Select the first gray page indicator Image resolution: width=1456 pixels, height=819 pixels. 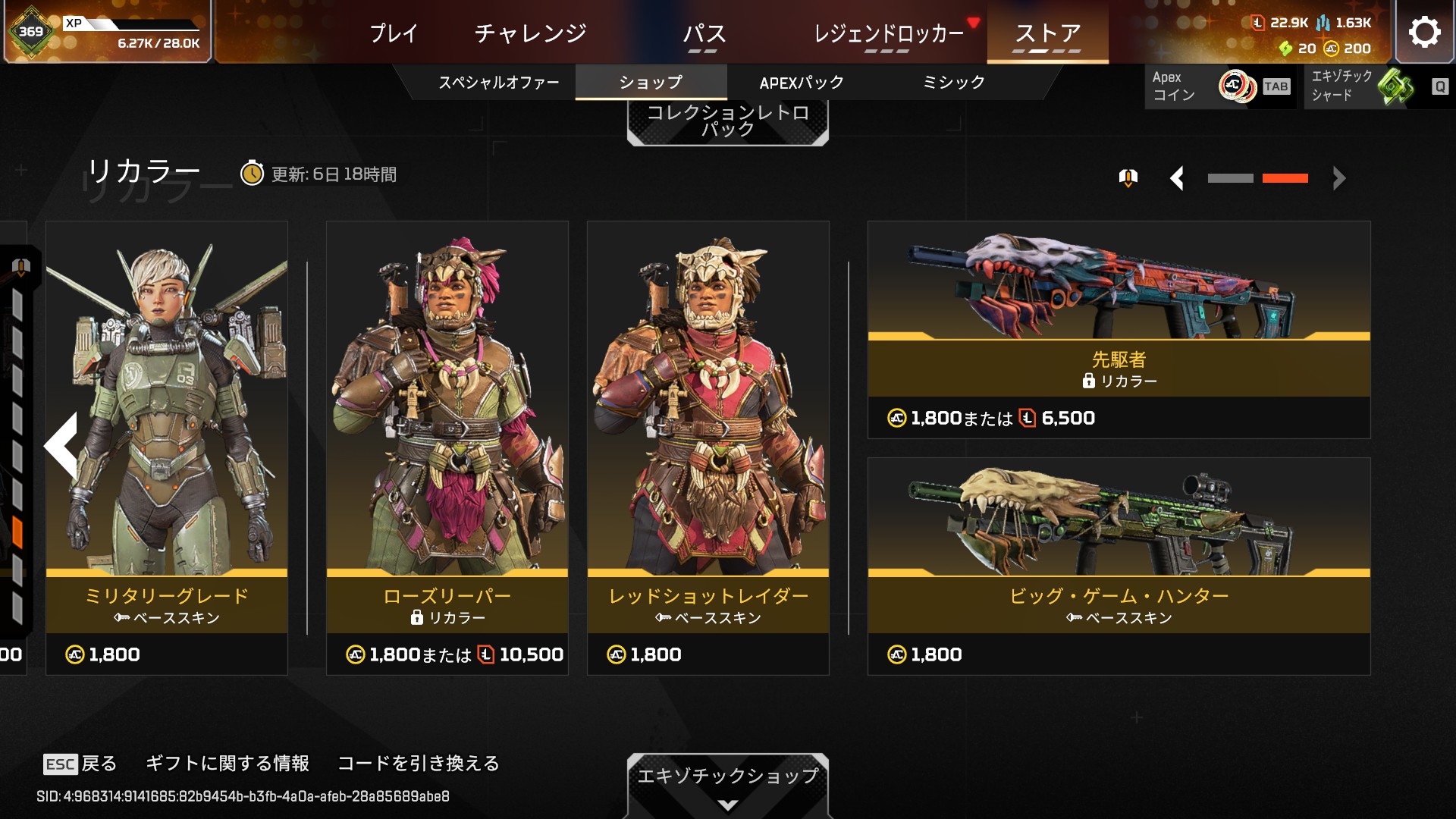click(x=1230, y=179)
